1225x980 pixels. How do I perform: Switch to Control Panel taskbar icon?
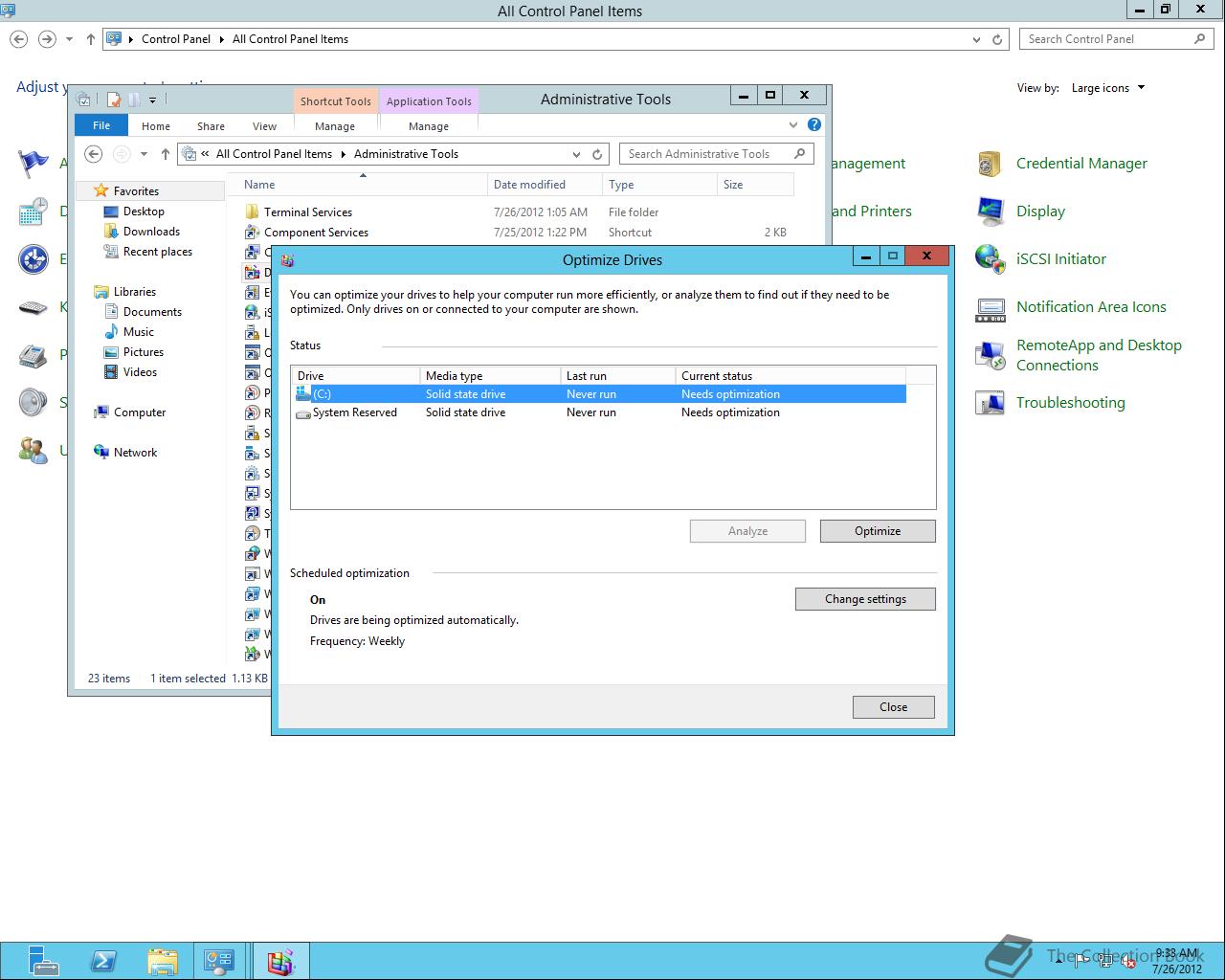click(x=220, y=960)
